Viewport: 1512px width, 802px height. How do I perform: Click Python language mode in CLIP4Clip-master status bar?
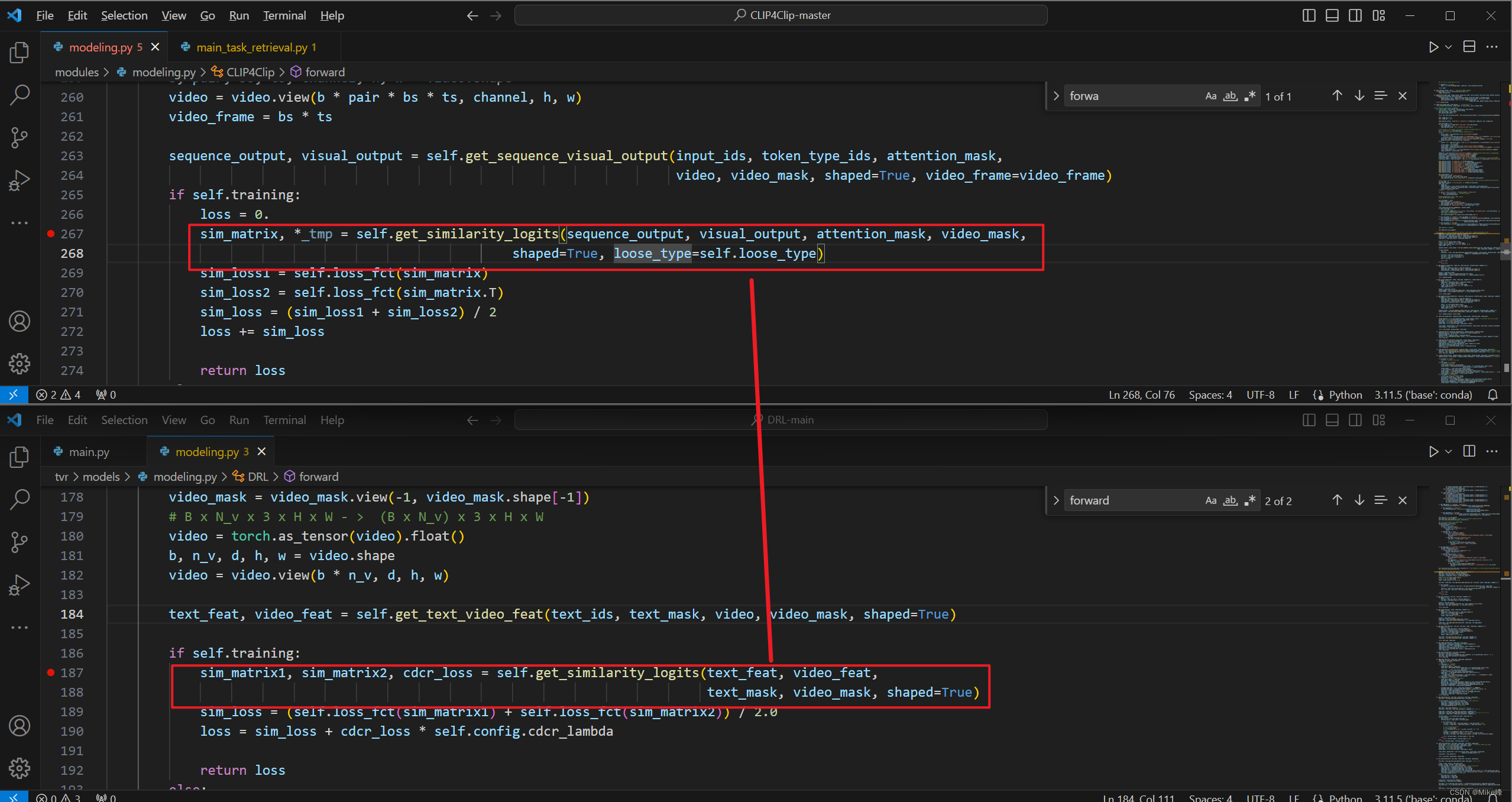coord(1345,394)
